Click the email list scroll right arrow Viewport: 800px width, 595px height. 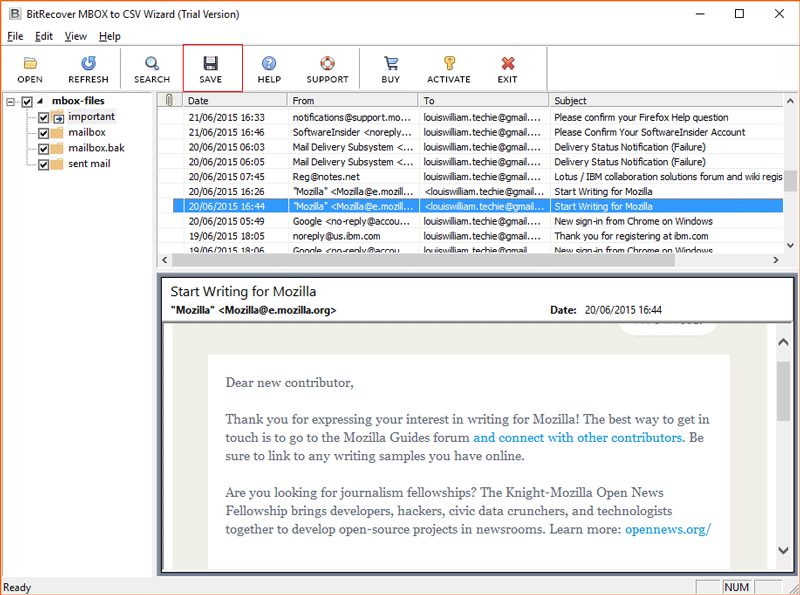(776, 260)
